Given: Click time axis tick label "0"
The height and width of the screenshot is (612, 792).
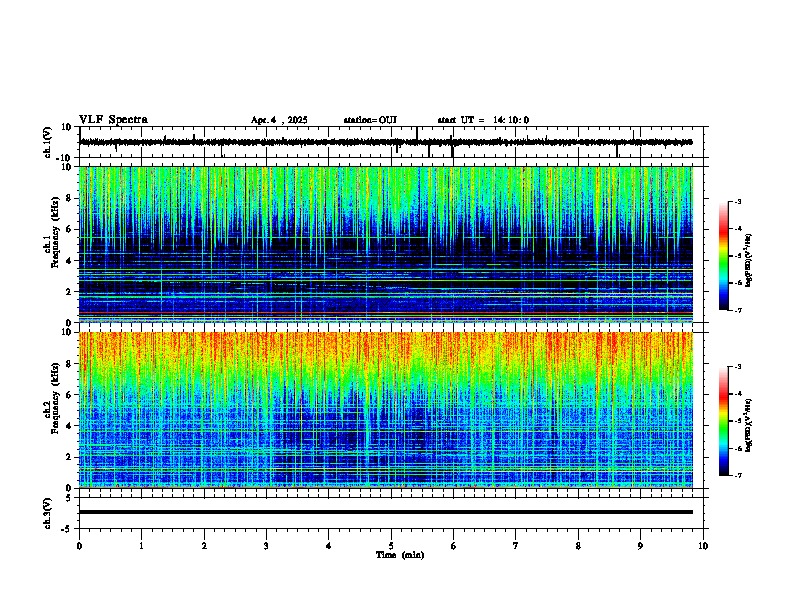Looking at the screenshot, I should 79,546.
